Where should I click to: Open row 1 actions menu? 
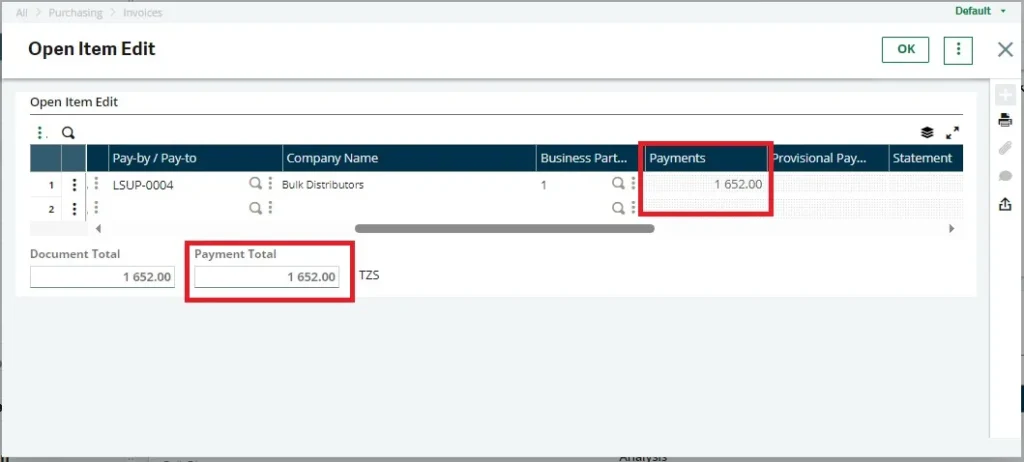pyautogui.click(x=74, y=184)
